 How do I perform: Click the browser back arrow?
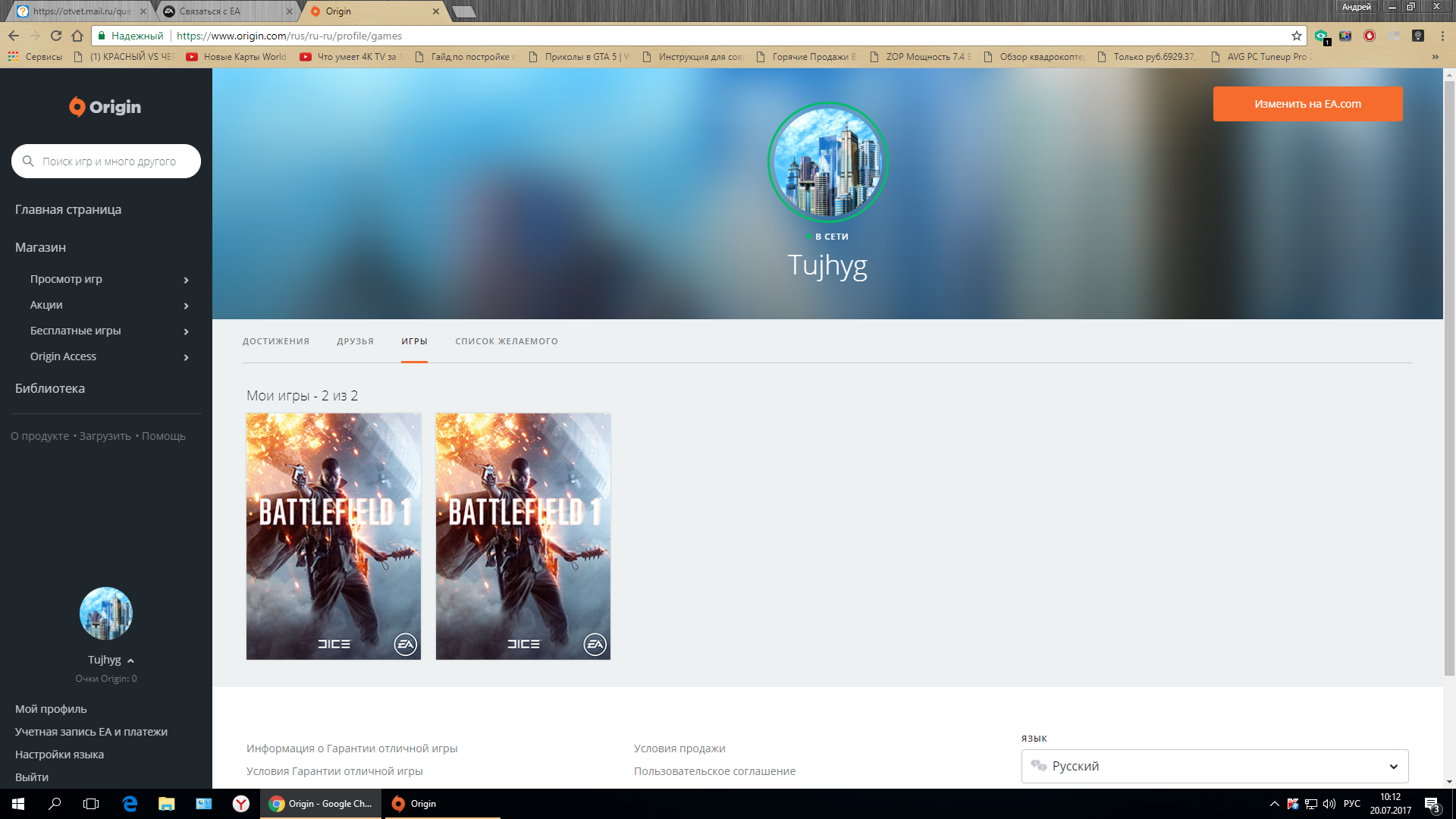tap(14, 36)
